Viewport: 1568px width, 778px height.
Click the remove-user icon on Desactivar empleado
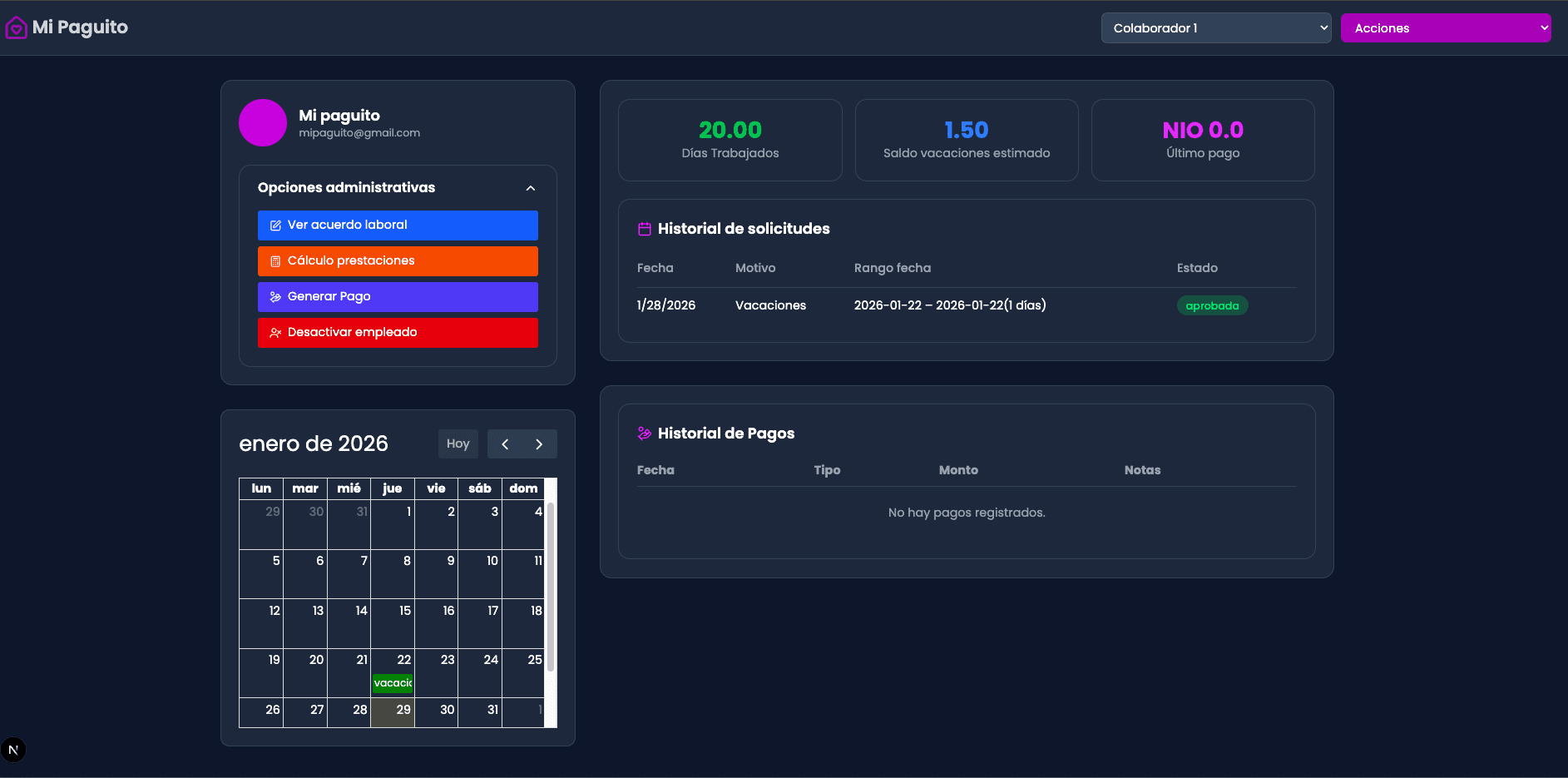click(275, 332)
